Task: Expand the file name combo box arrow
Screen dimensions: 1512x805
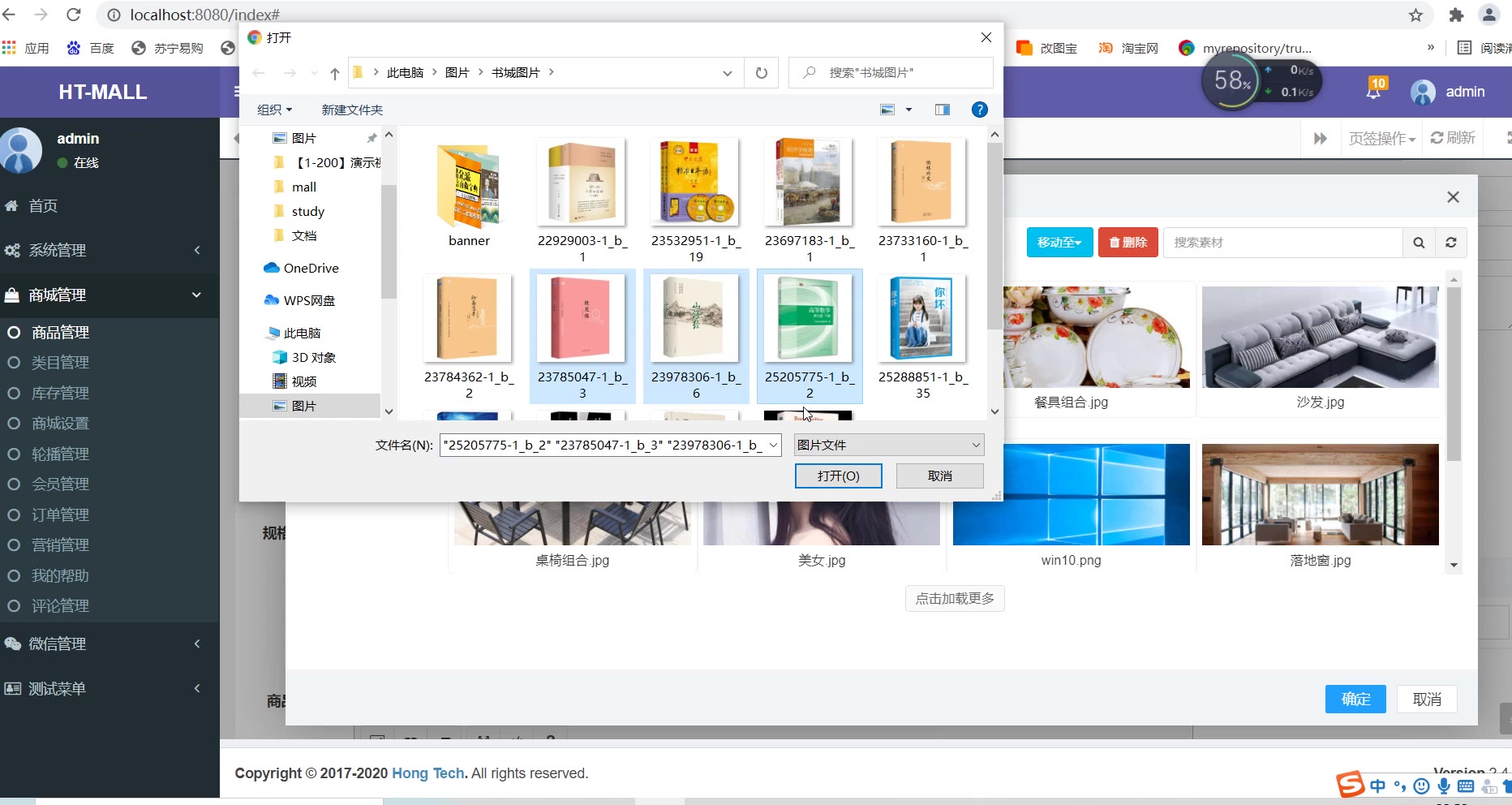Action: [774, 445]
